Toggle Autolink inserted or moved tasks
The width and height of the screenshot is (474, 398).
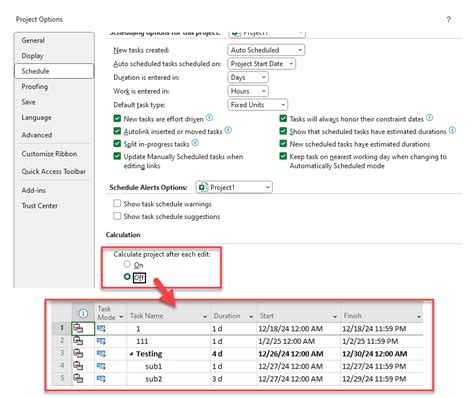[117, 131]
